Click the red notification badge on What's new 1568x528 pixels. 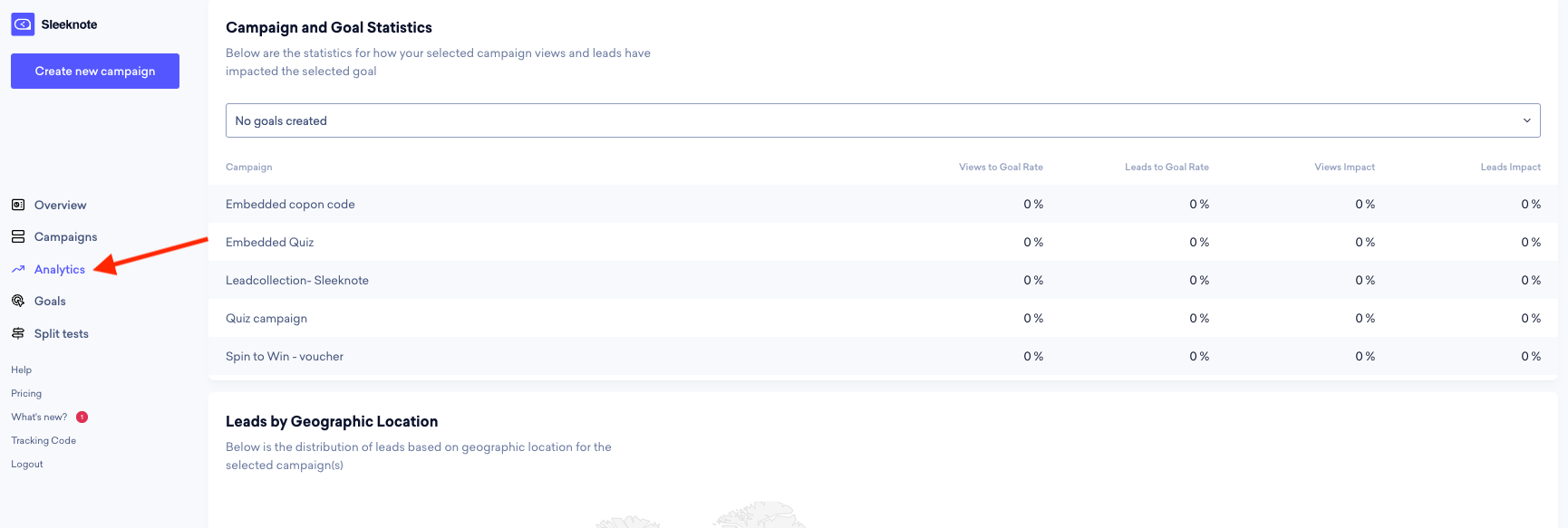pyautogui.click(x=82, y=417)
